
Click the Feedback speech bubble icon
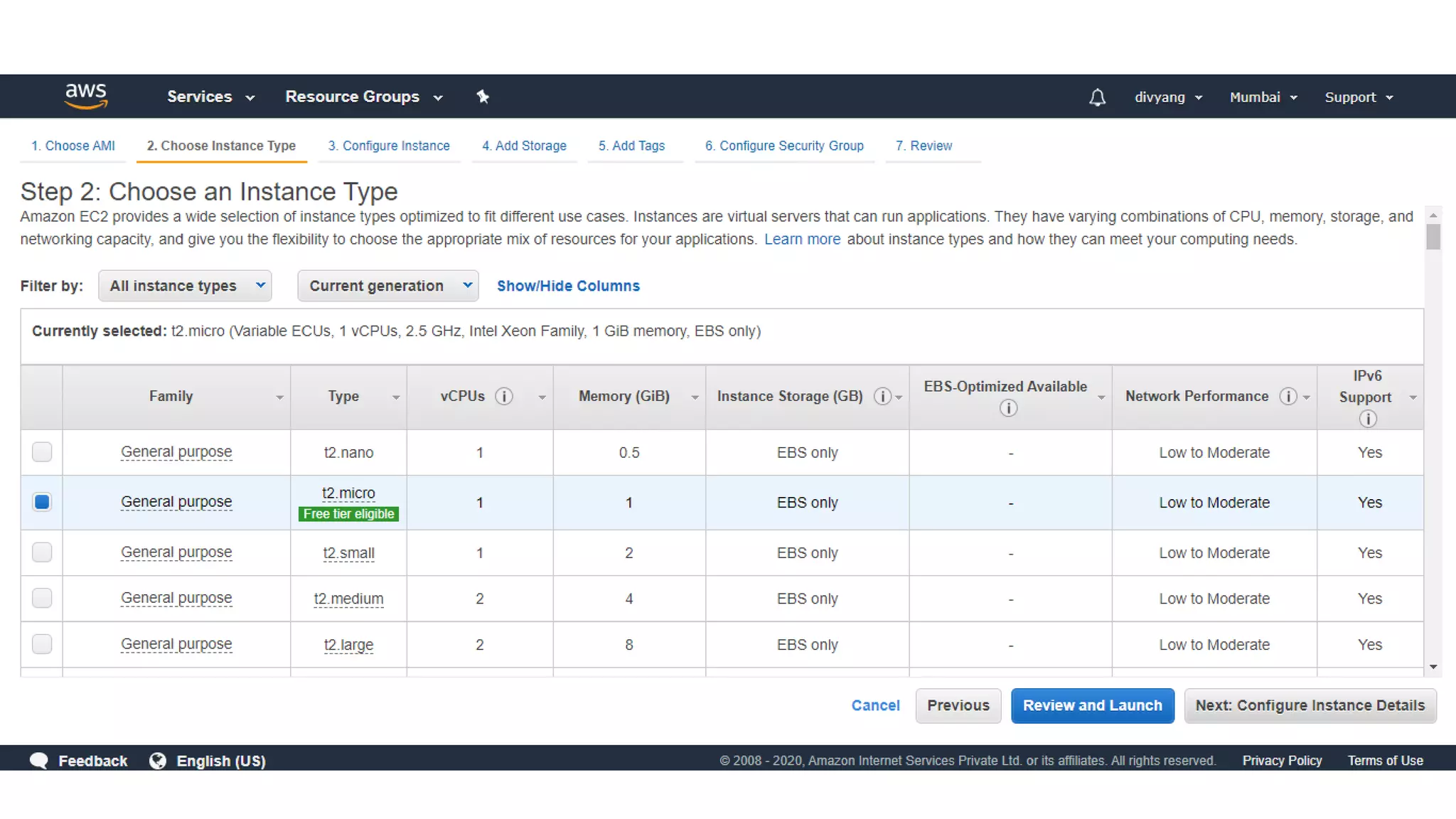[x=39, y=761]
